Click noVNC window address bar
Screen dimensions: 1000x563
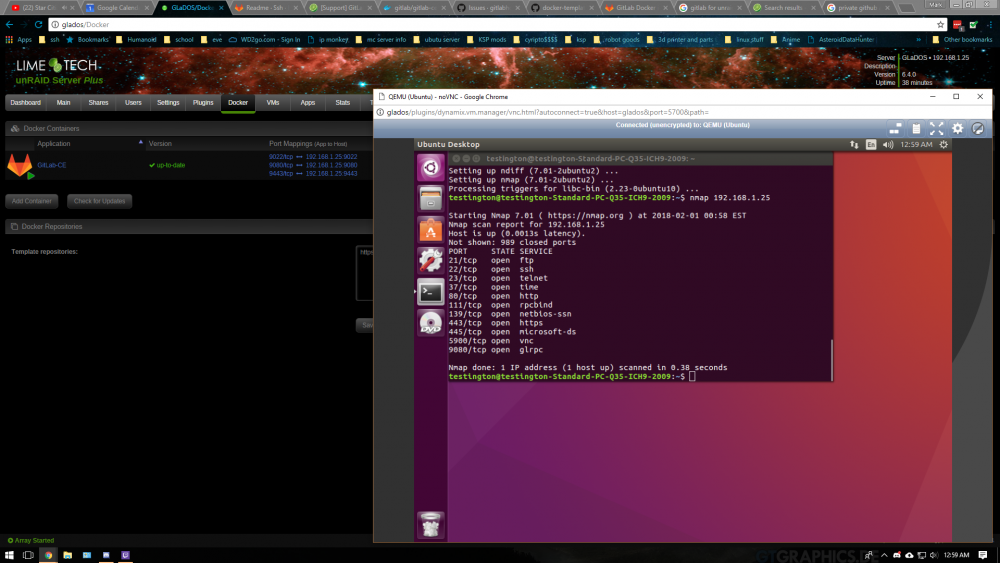pyautogui.click(x=682, y=112)
